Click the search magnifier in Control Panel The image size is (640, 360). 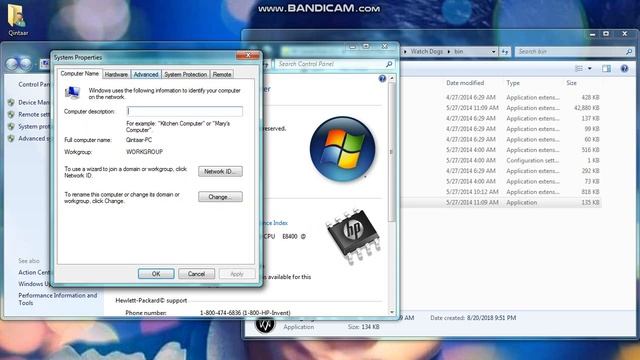(x=389, y=64)
